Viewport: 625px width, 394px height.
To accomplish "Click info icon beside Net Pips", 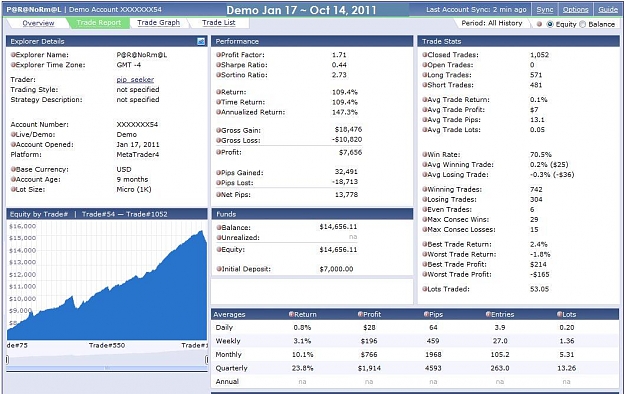I will (218, 195).
